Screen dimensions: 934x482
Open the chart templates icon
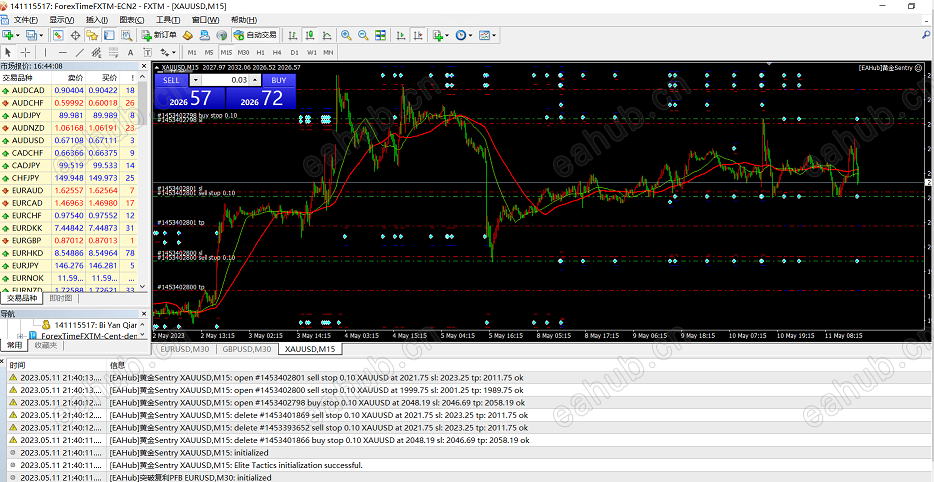pyautogui.click(x=484, y=35)
